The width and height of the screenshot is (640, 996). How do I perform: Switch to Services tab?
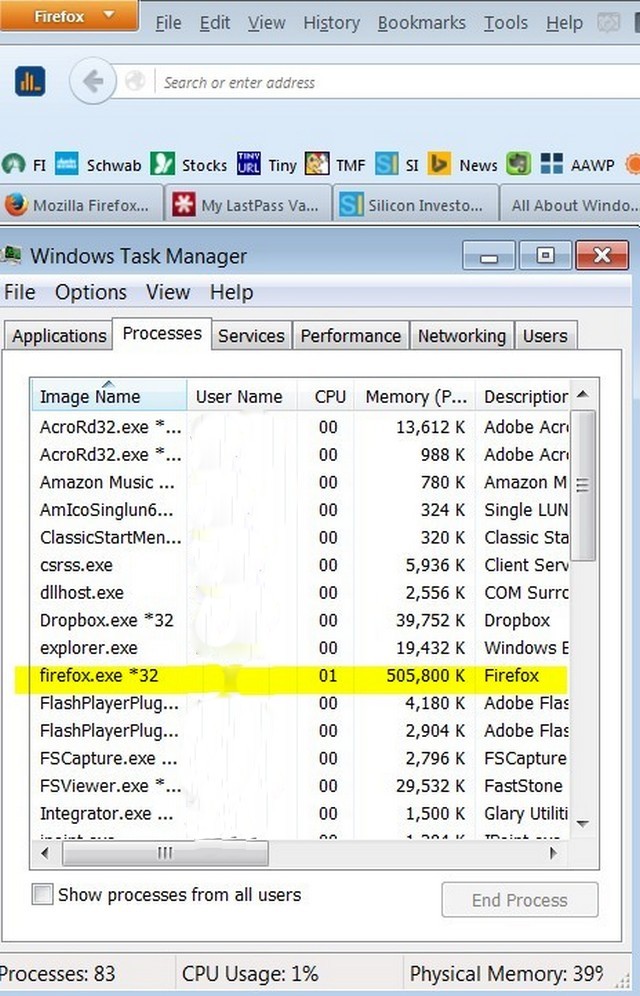click(251, 335)
